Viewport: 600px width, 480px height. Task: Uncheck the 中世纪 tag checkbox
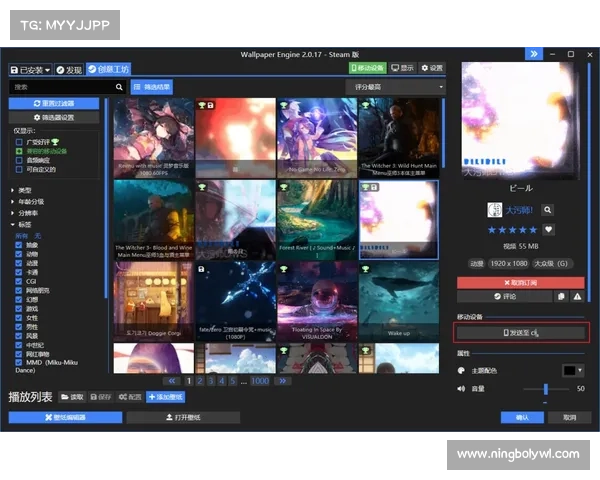pos(18,345)
